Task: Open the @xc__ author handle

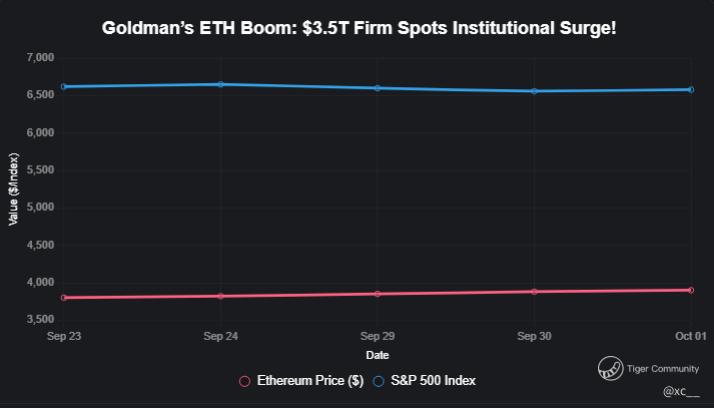Action: point(680,391)
